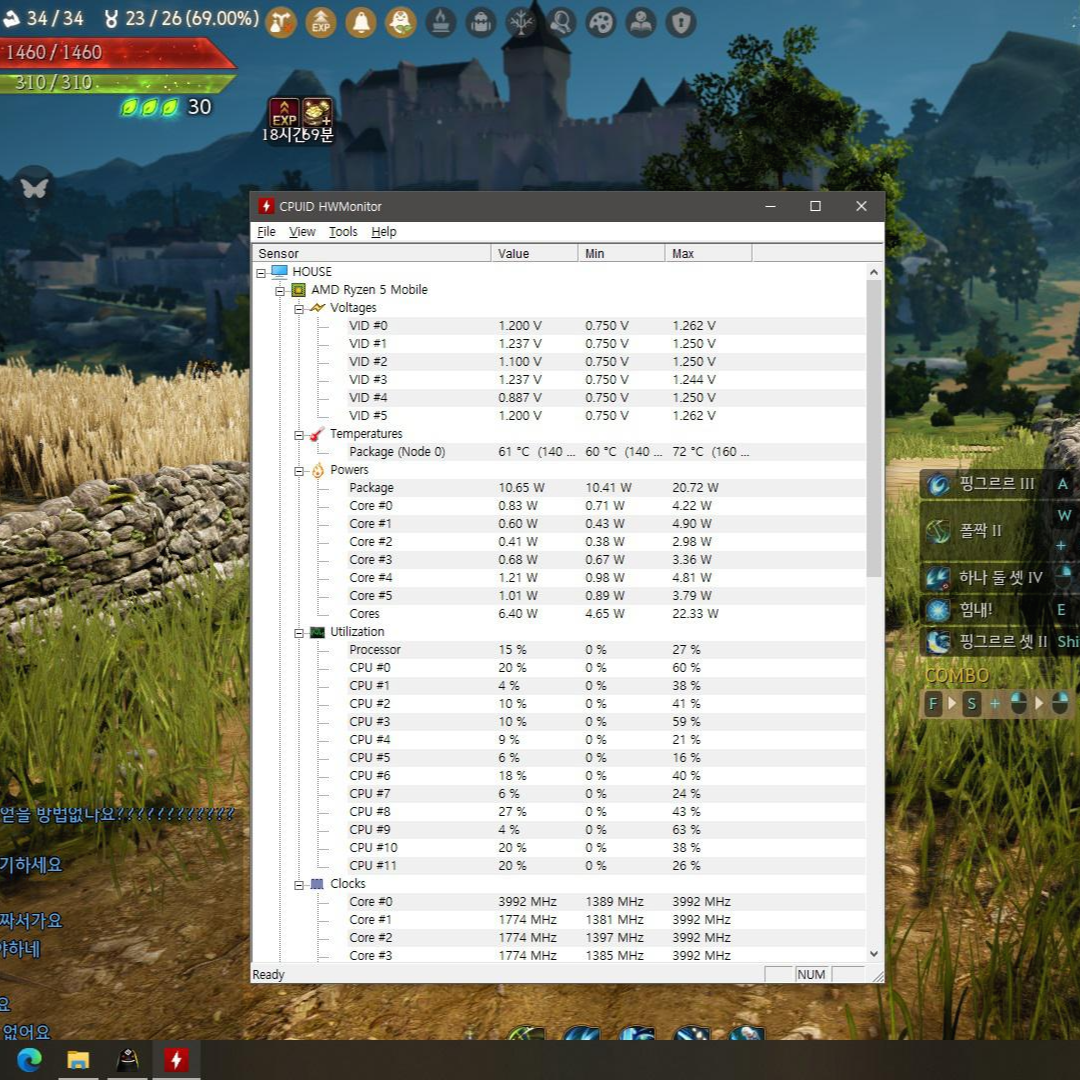This screenshot has height=1080, width=1080.
Task: Collapse the AMD Ryzen 5 Mobile node
Action: (280, 291)
